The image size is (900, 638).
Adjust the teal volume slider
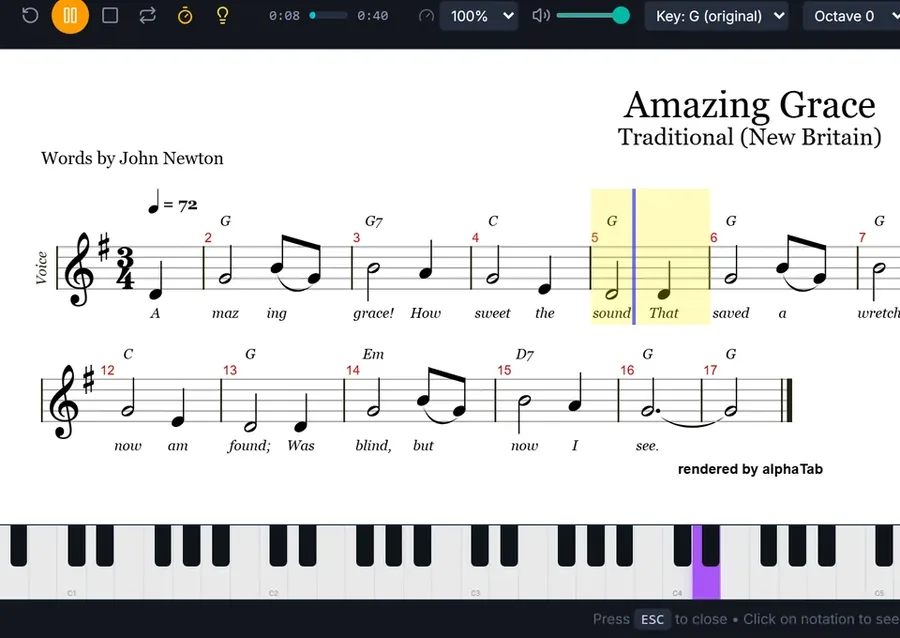593,15
